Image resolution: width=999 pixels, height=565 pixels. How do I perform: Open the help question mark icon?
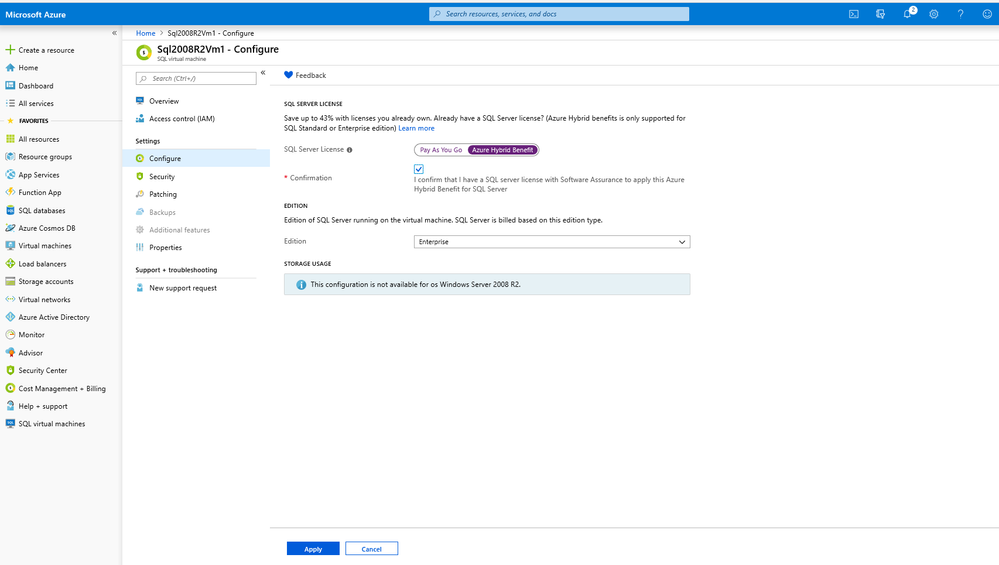(x=960, y=14)
